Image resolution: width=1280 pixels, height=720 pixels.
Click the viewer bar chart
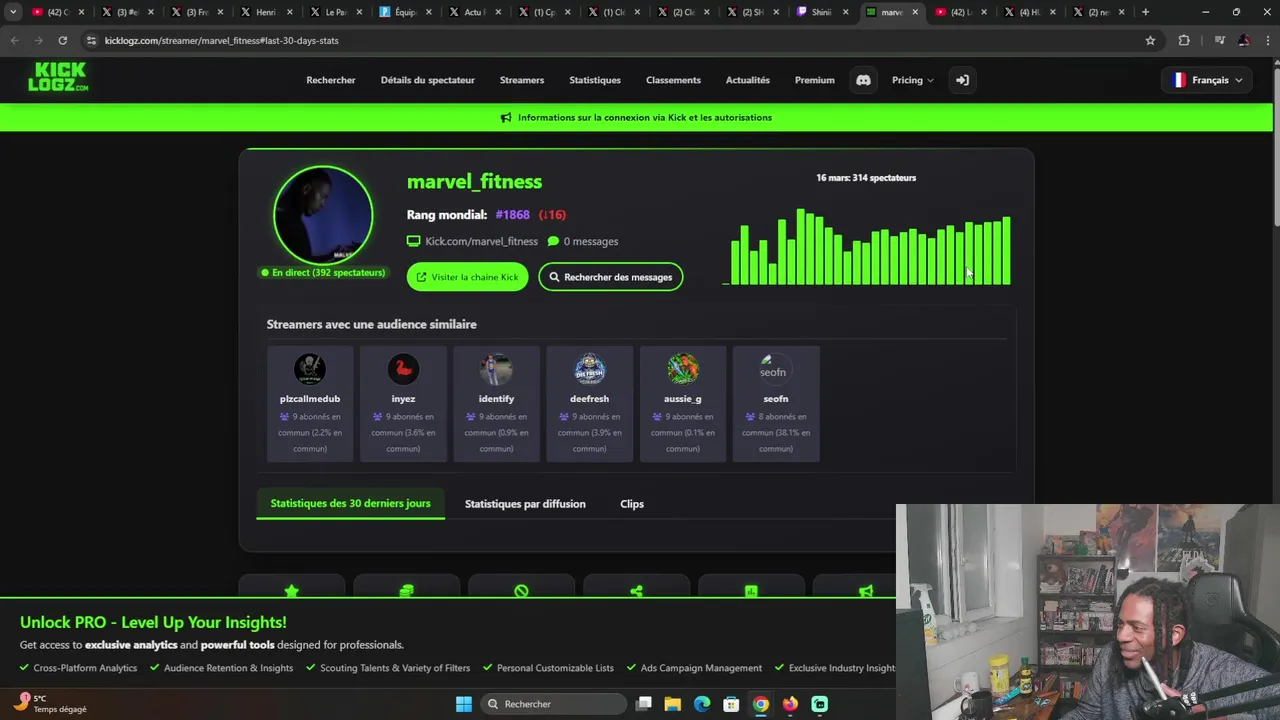coord(866,247)
